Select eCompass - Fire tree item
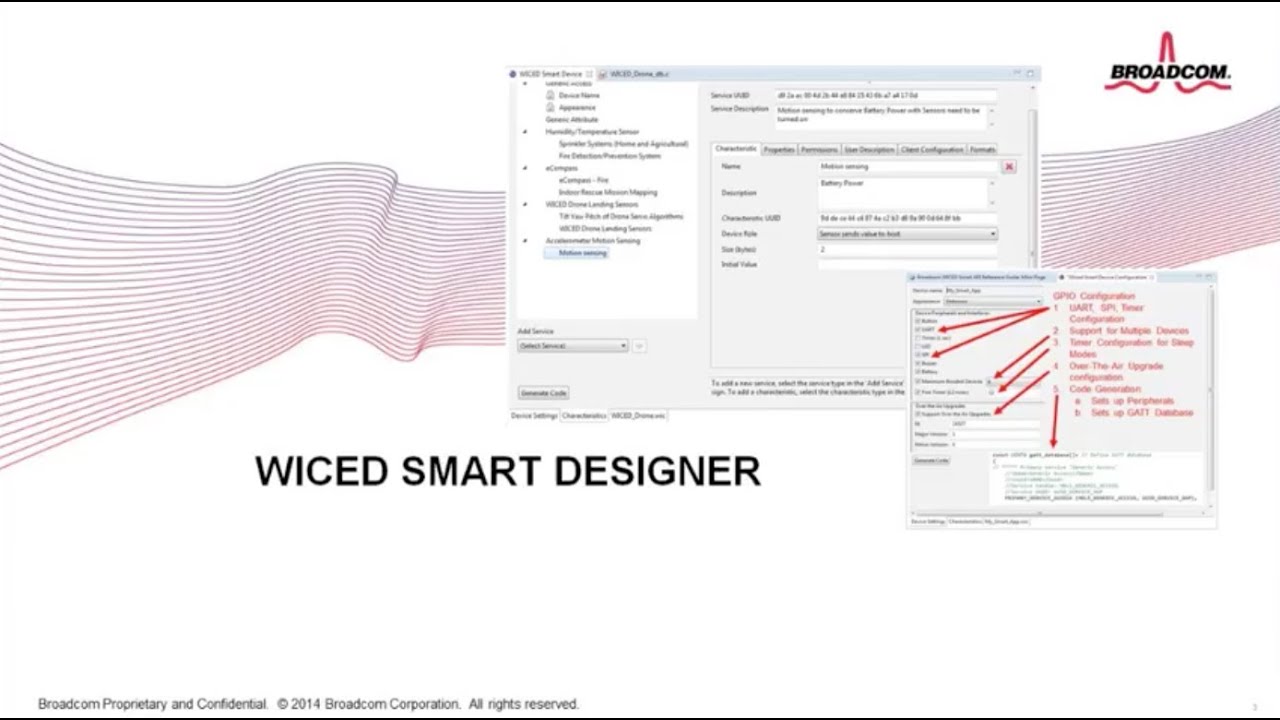 (583, 180)
